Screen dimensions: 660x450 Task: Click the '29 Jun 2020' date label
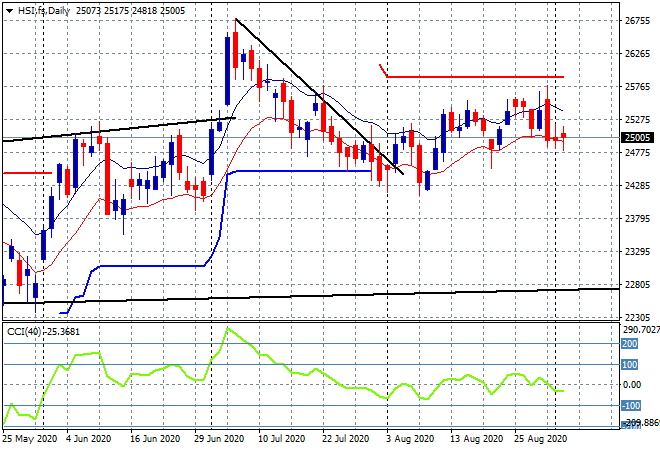[x=219, y=439]
